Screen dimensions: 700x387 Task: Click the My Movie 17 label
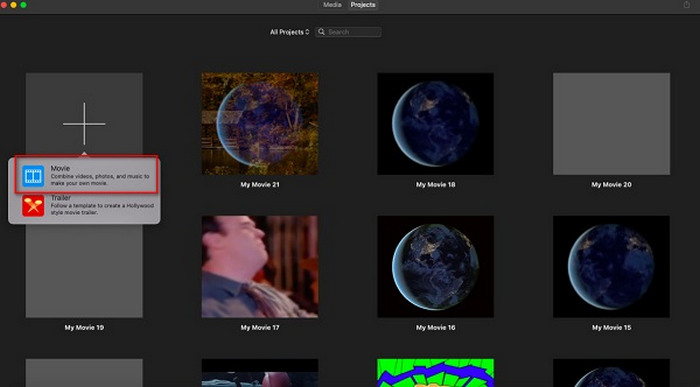[x=260, y=327]
